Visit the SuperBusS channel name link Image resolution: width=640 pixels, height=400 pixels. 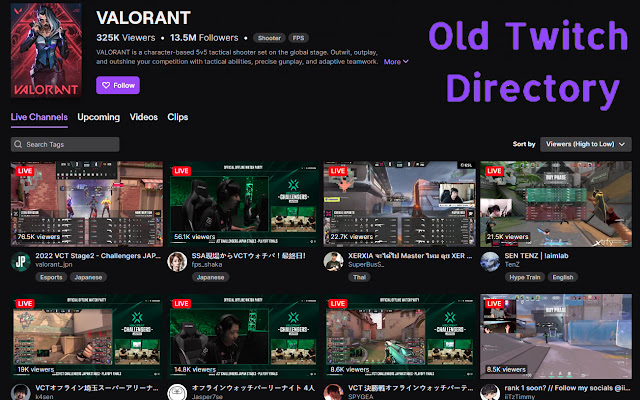pos(366,264)
